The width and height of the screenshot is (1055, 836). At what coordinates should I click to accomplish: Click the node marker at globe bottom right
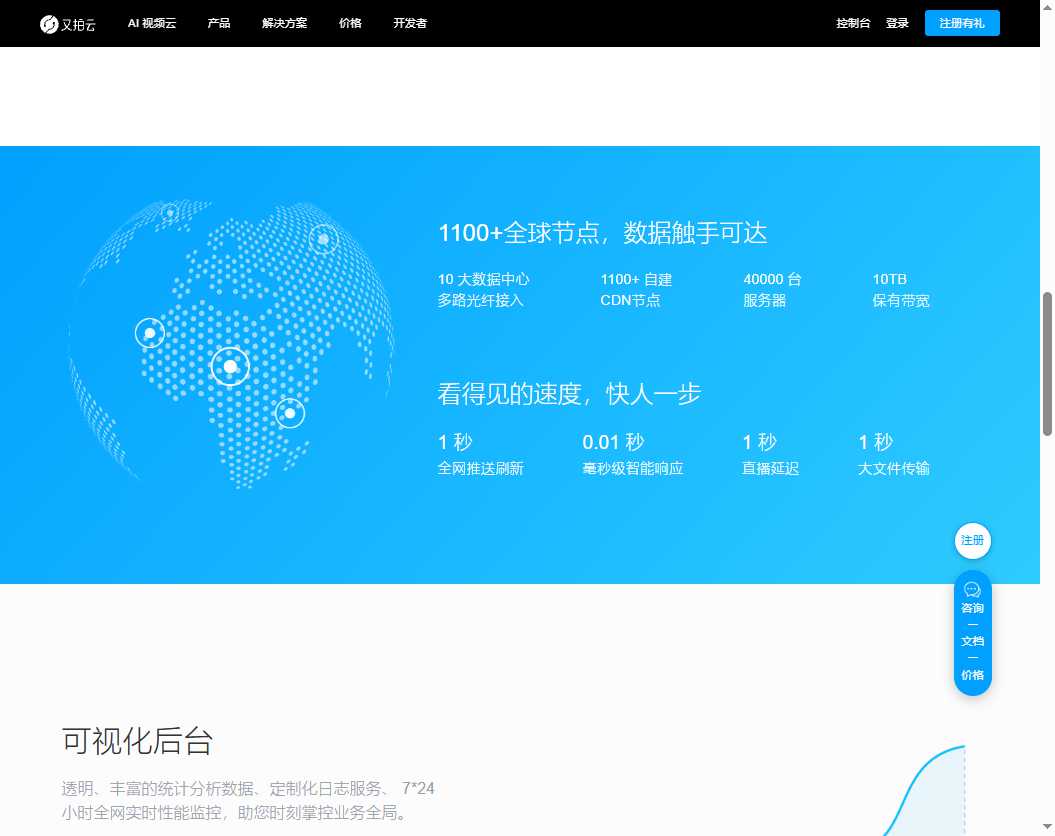pyautogui.click(x=290, y=413)
